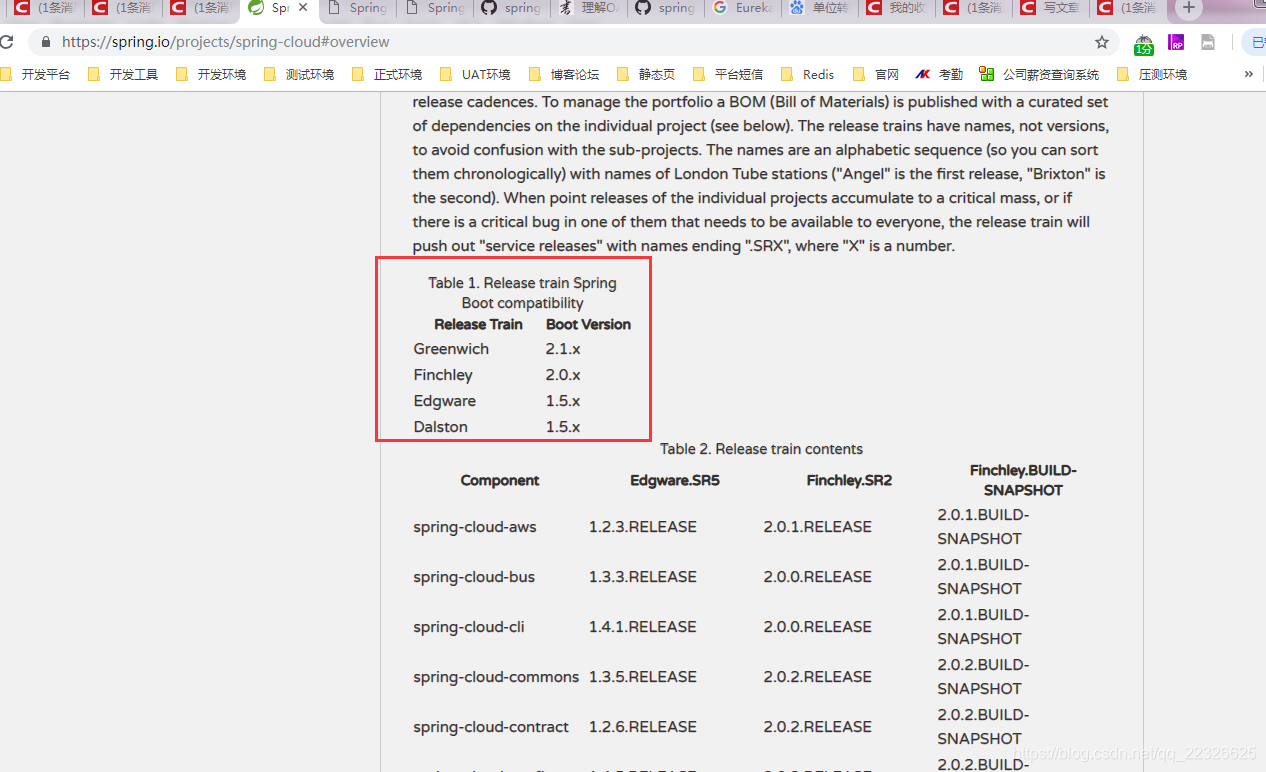The image size is (1266, 772).
Task: Click the 2.0.x Boot version cell
Action: (x=563, y=375)
